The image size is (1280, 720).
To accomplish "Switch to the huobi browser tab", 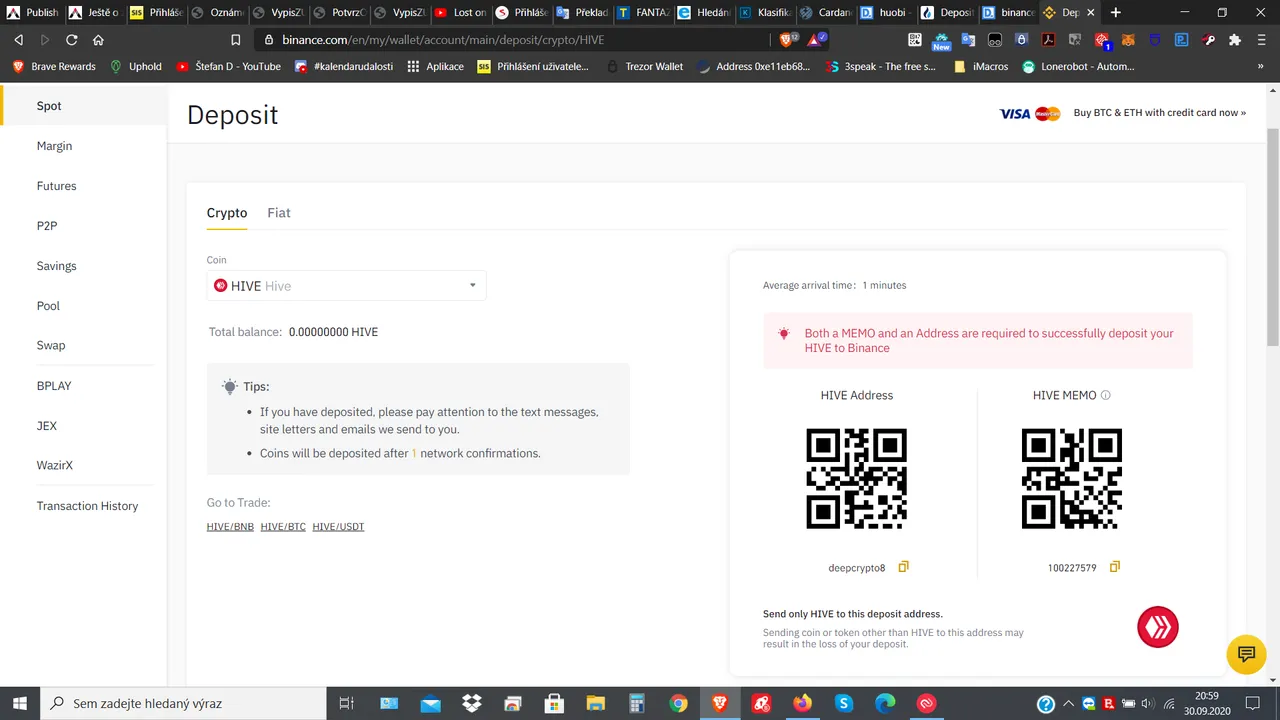I will pyautogui.click(x=884, y=12).
